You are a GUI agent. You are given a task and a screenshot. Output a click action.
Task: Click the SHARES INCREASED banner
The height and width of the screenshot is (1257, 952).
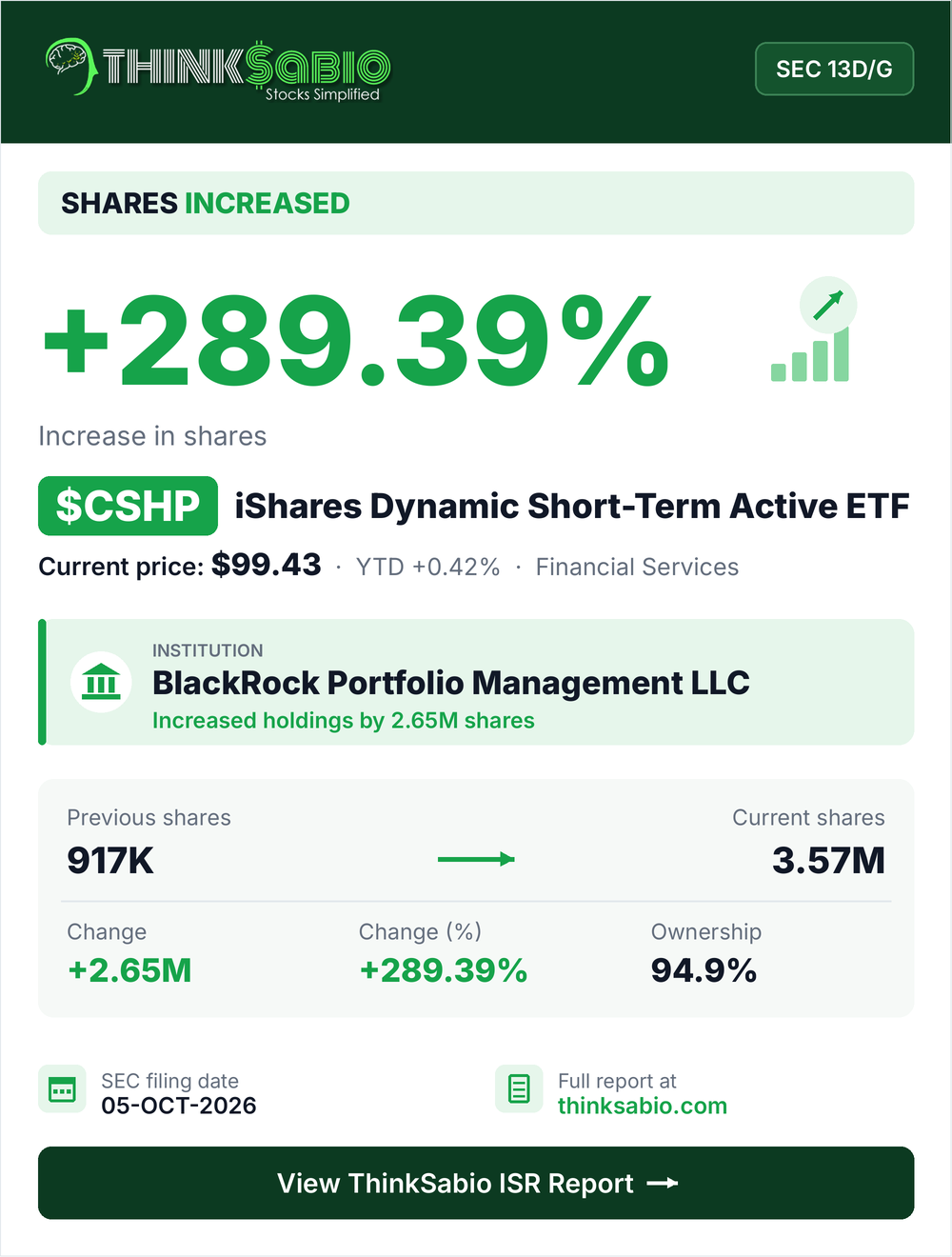coord(476,203)
